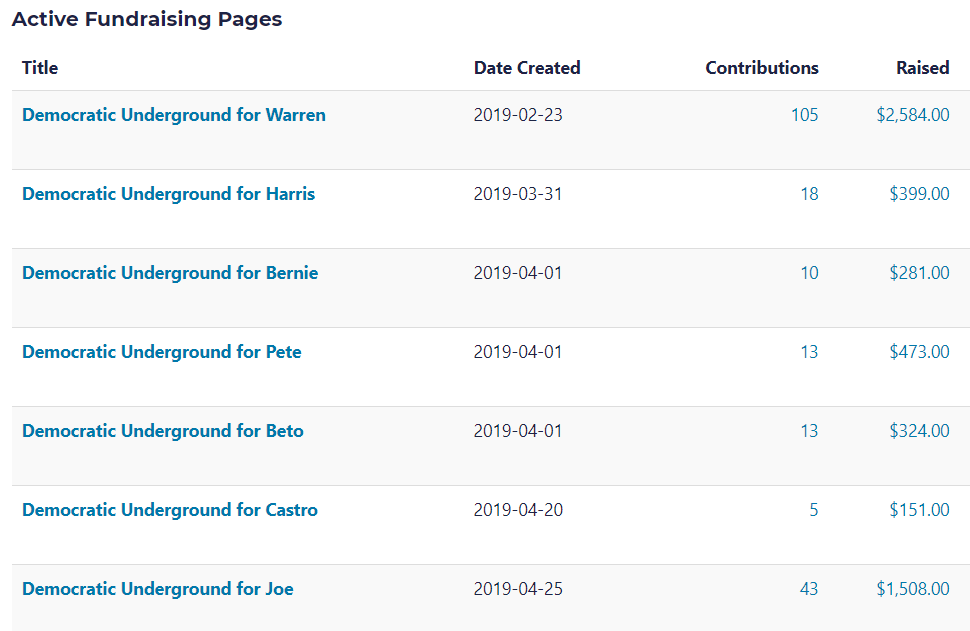Click the $281.00 raised amount for Bernie

(919, 273)
